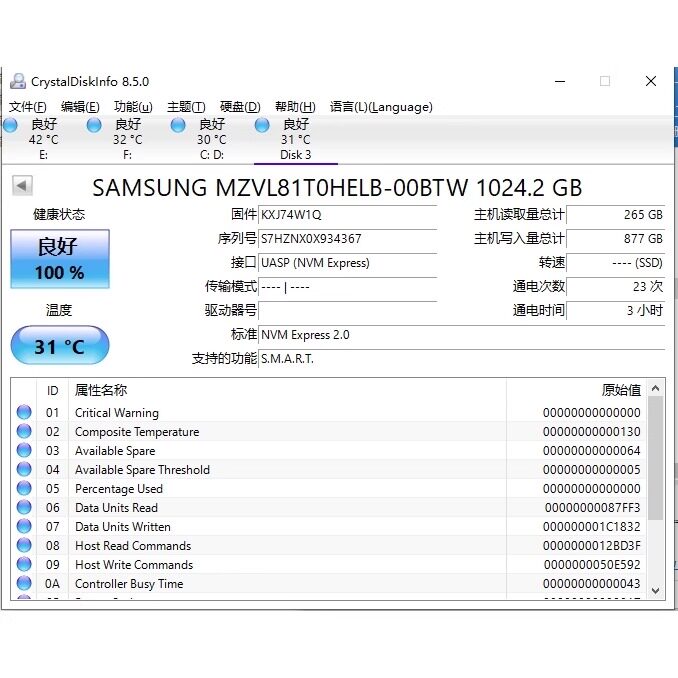This screenshot has height=678, width=678.
Task: Open the 文件(F) menu
Action: (28, 107)
